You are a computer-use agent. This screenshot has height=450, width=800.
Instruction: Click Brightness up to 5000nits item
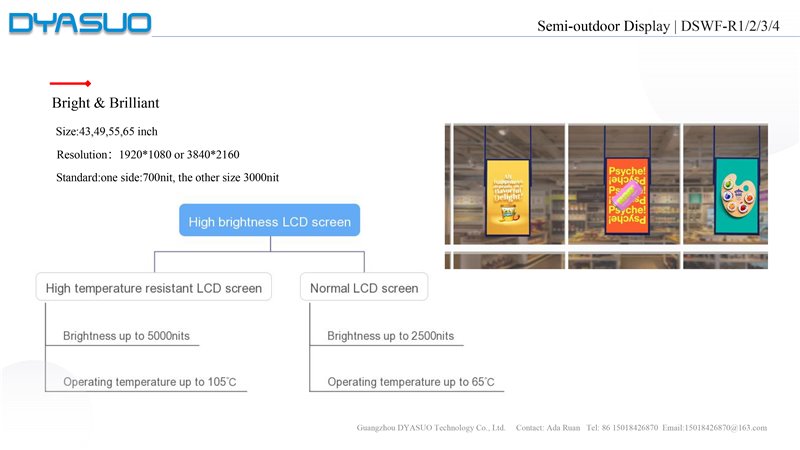pos(126,336)
